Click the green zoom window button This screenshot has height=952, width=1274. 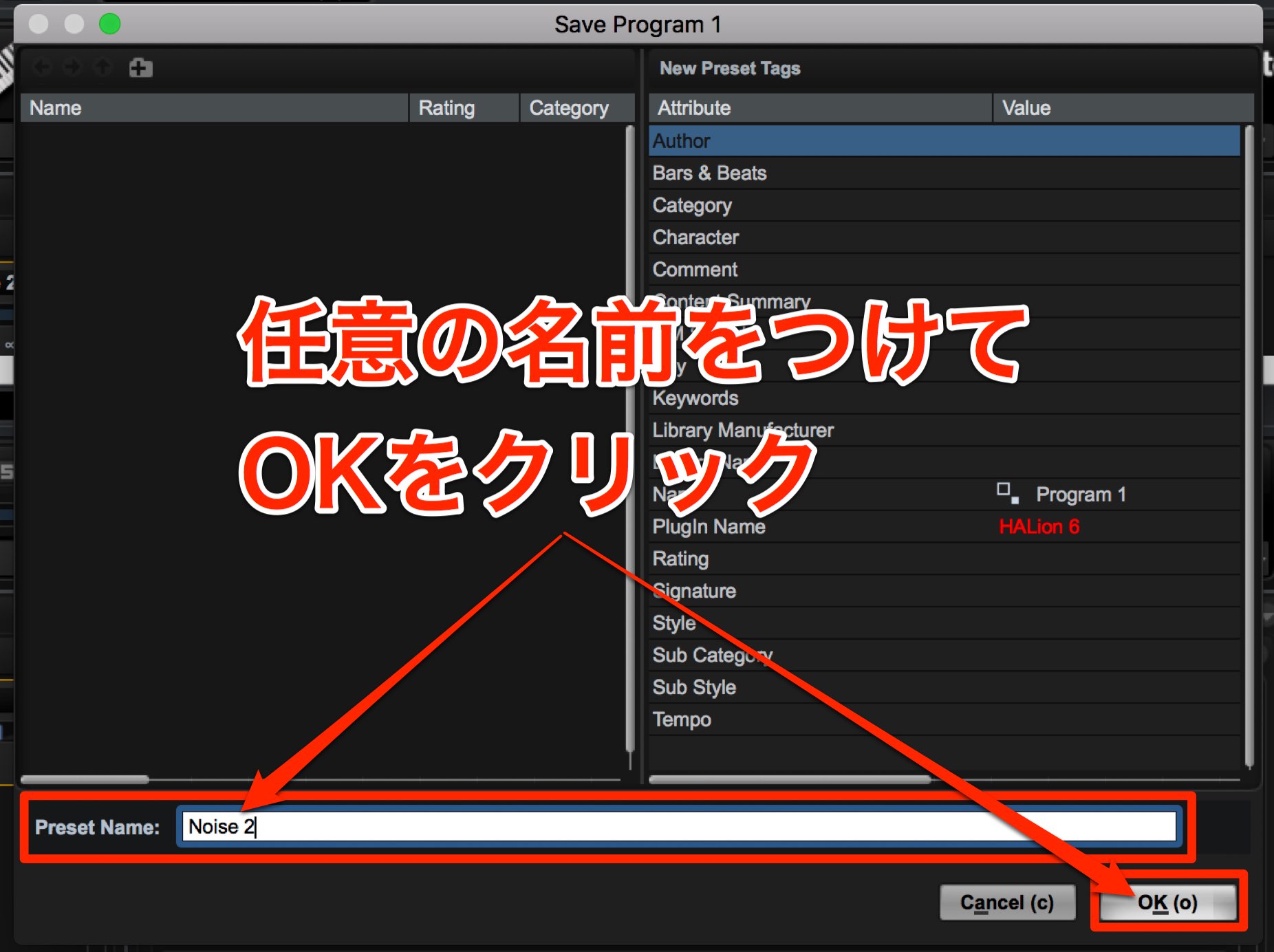[109, 24]
